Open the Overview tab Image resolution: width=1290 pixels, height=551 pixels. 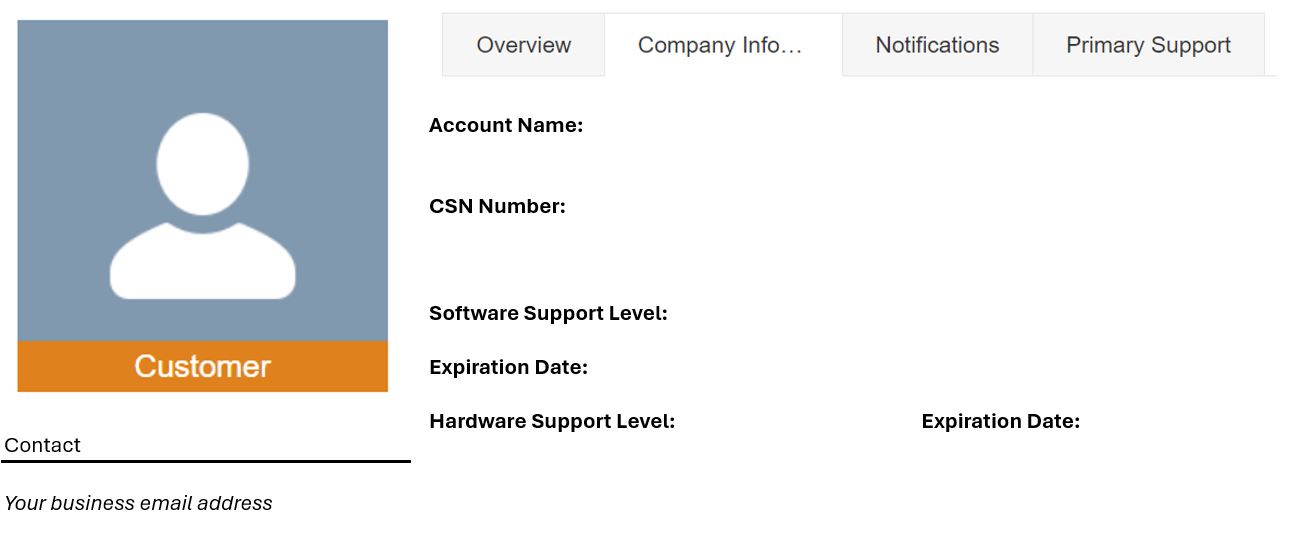(x=523, y=45)
